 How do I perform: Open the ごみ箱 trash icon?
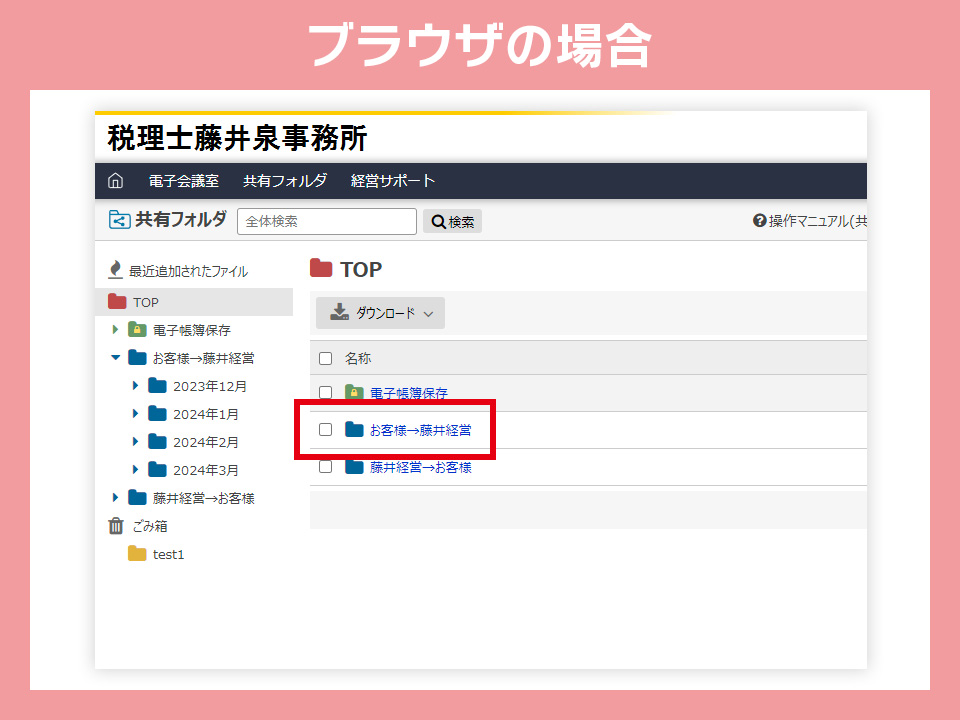(116, 526)
